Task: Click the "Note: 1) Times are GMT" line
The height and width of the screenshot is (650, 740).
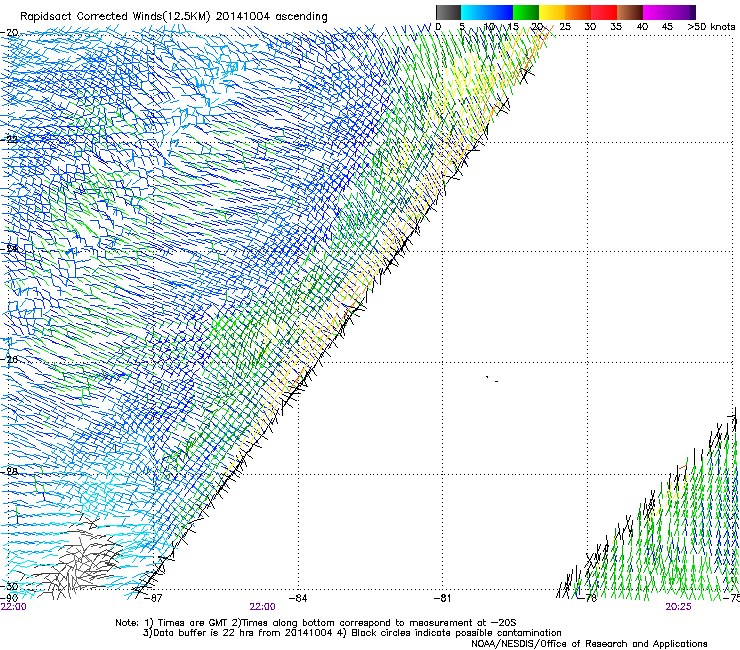Action: point(316,623)
